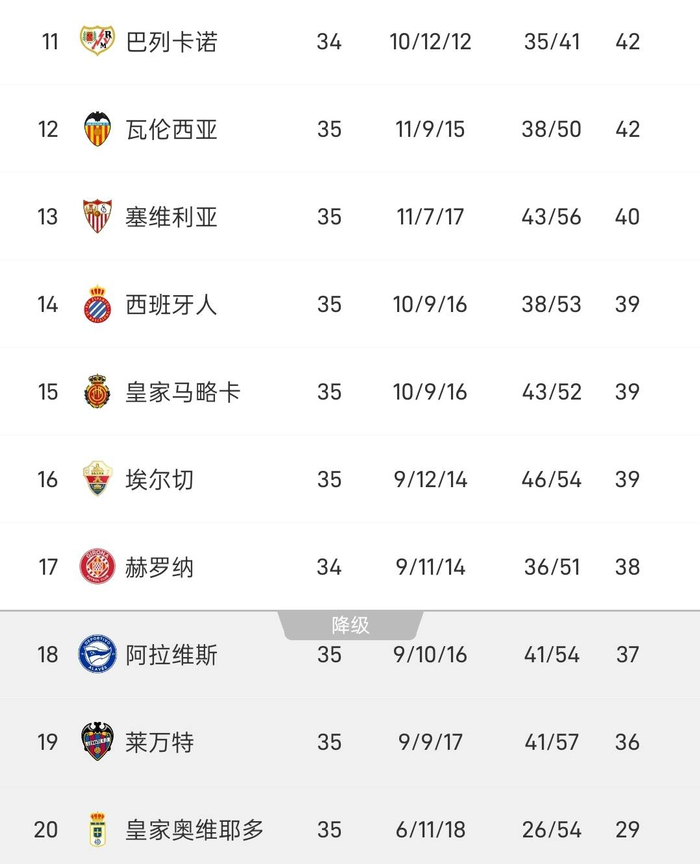
Task: Tap the Elche (埃尔切) club badge
Action: pos(98,478)
